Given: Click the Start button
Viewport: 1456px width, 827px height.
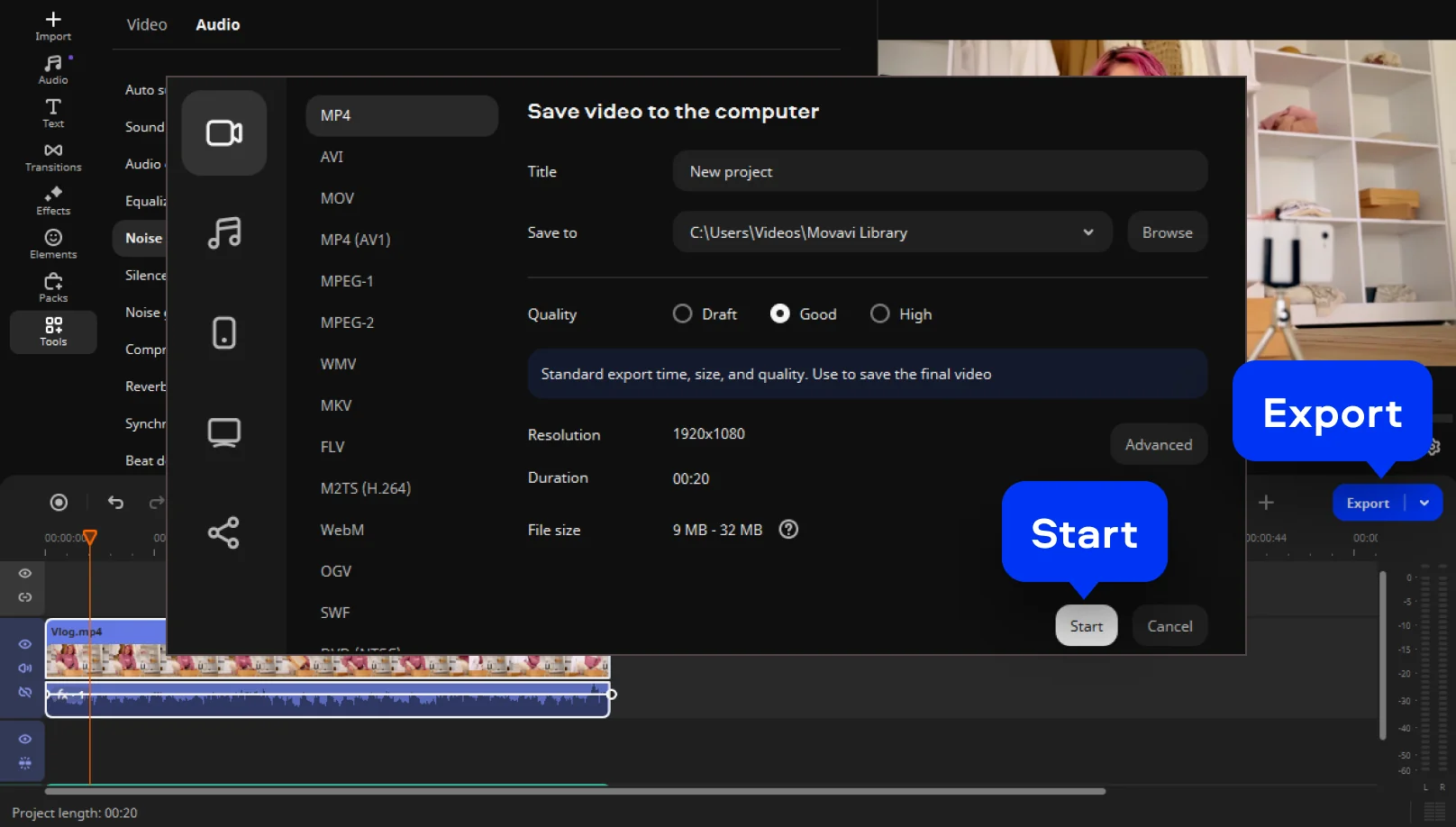Looking at the screenshot, I should (1086, 626).
